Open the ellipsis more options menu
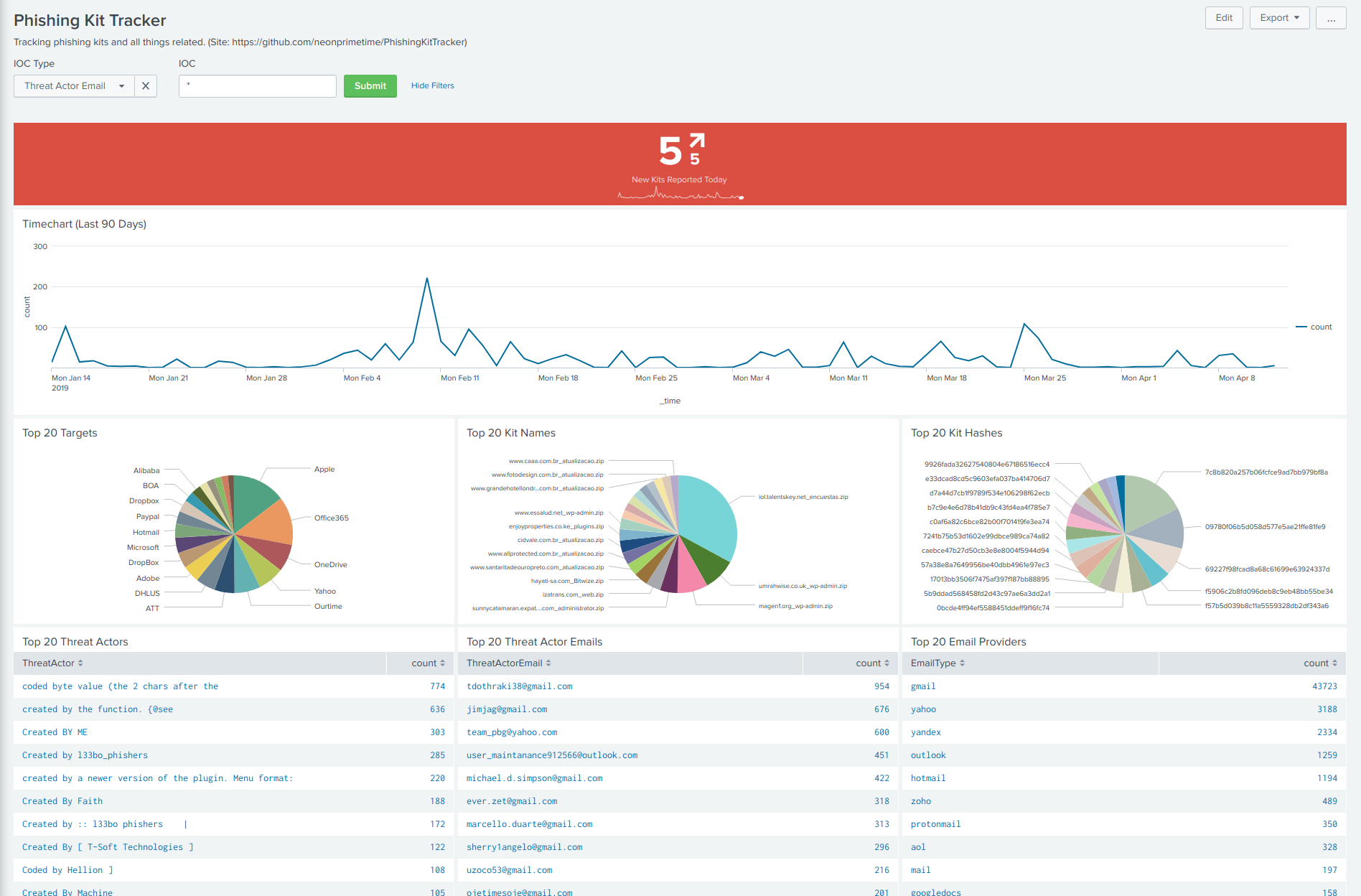The height and width of the screenshot is (896, 1361). (x=1331, y=18)
